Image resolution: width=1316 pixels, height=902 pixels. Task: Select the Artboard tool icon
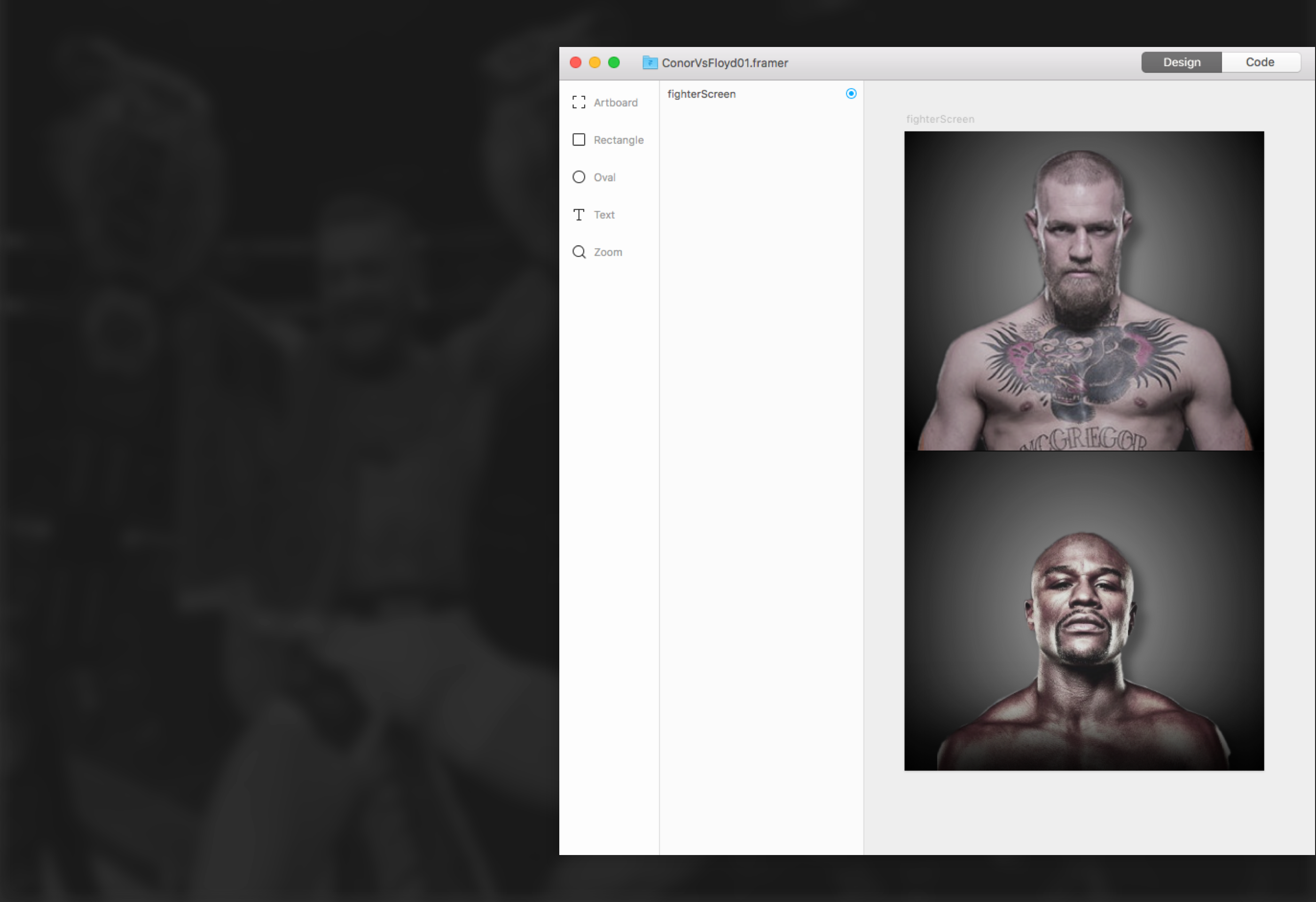pyautogui.click(x=579, y=102)
